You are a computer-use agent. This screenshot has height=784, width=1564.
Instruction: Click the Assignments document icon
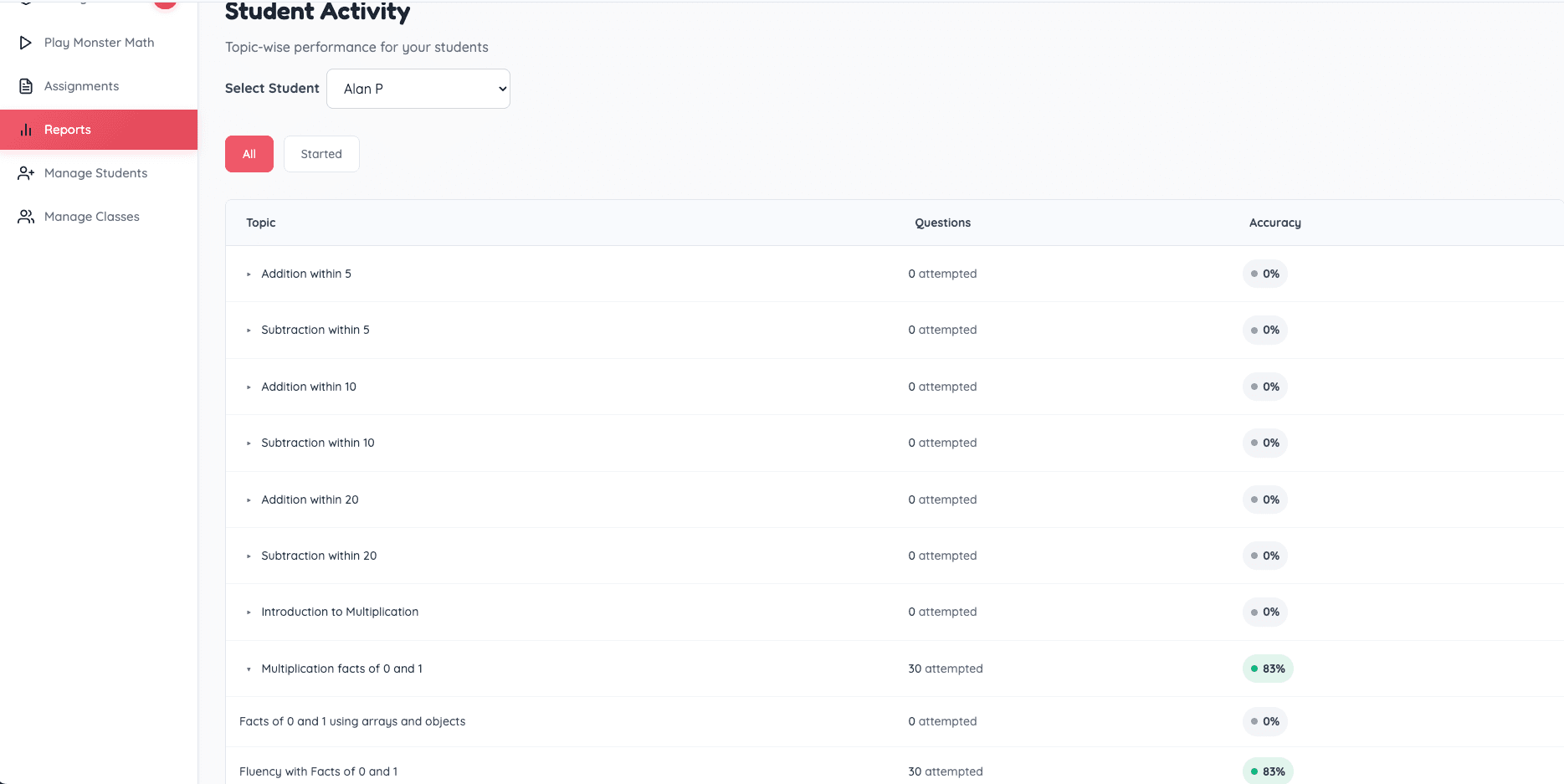pyautogui.click(x=26, y=86)
